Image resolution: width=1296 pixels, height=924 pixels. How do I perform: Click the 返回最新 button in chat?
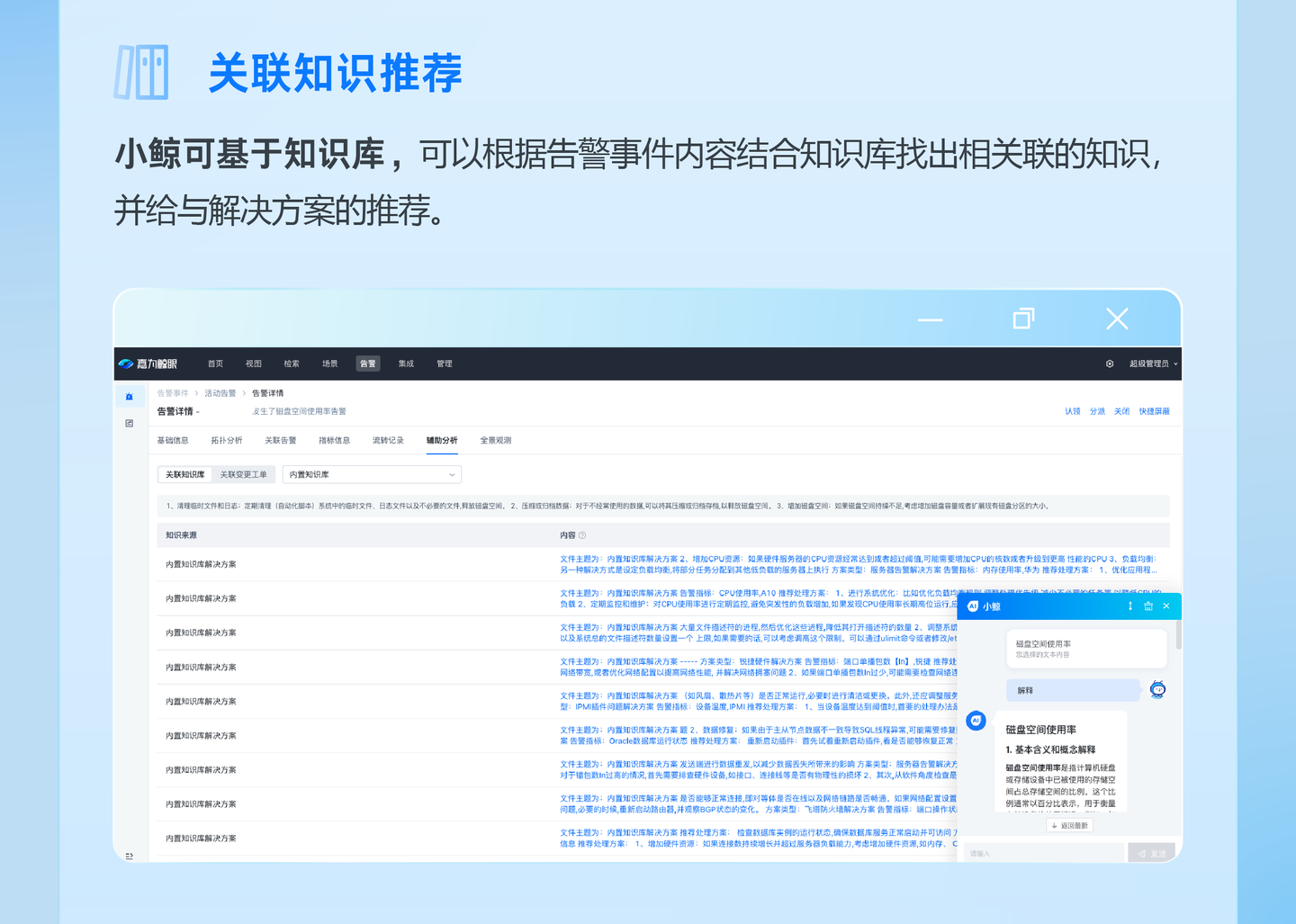pos(1070,825)
